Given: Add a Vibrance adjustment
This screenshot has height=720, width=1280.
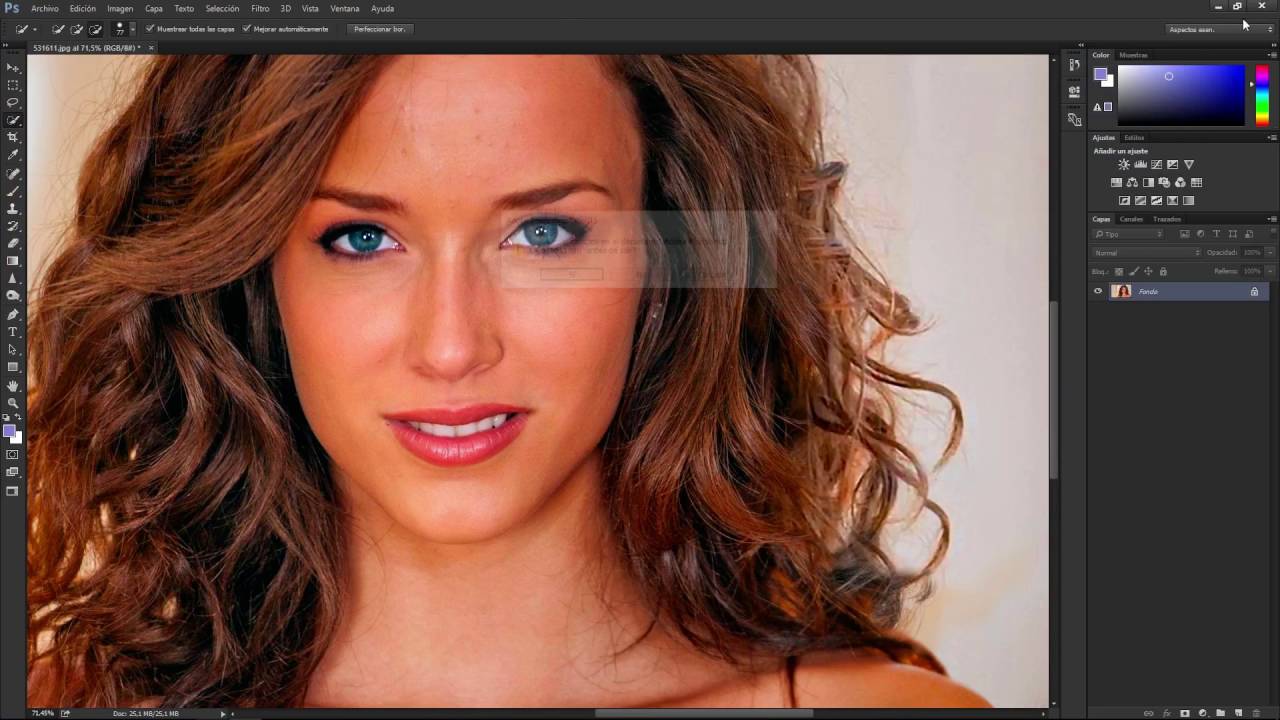Looking at the screenshot, I should [1188, 165].
